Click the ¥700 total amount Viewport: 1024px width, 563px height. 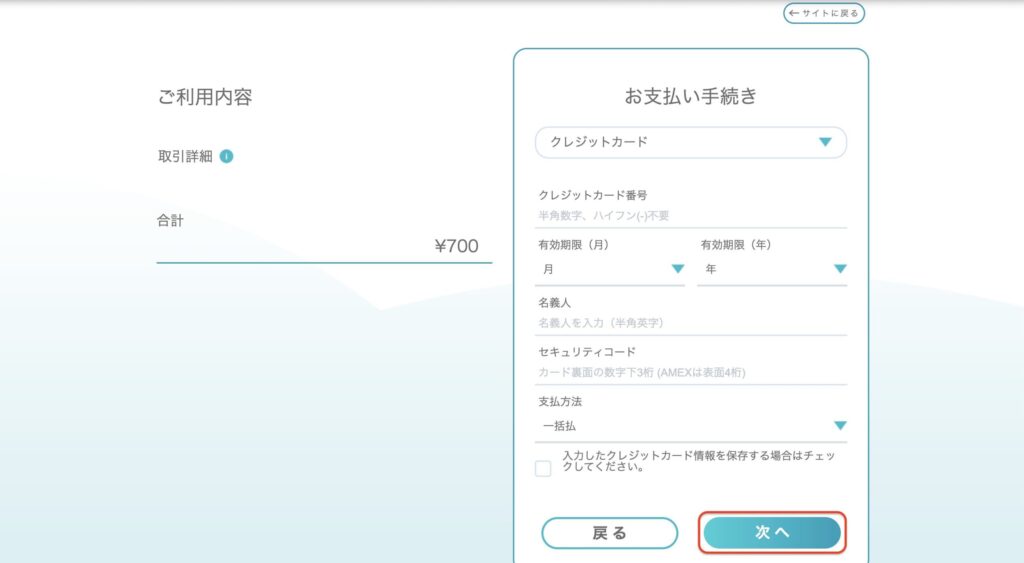pos(457,246)
